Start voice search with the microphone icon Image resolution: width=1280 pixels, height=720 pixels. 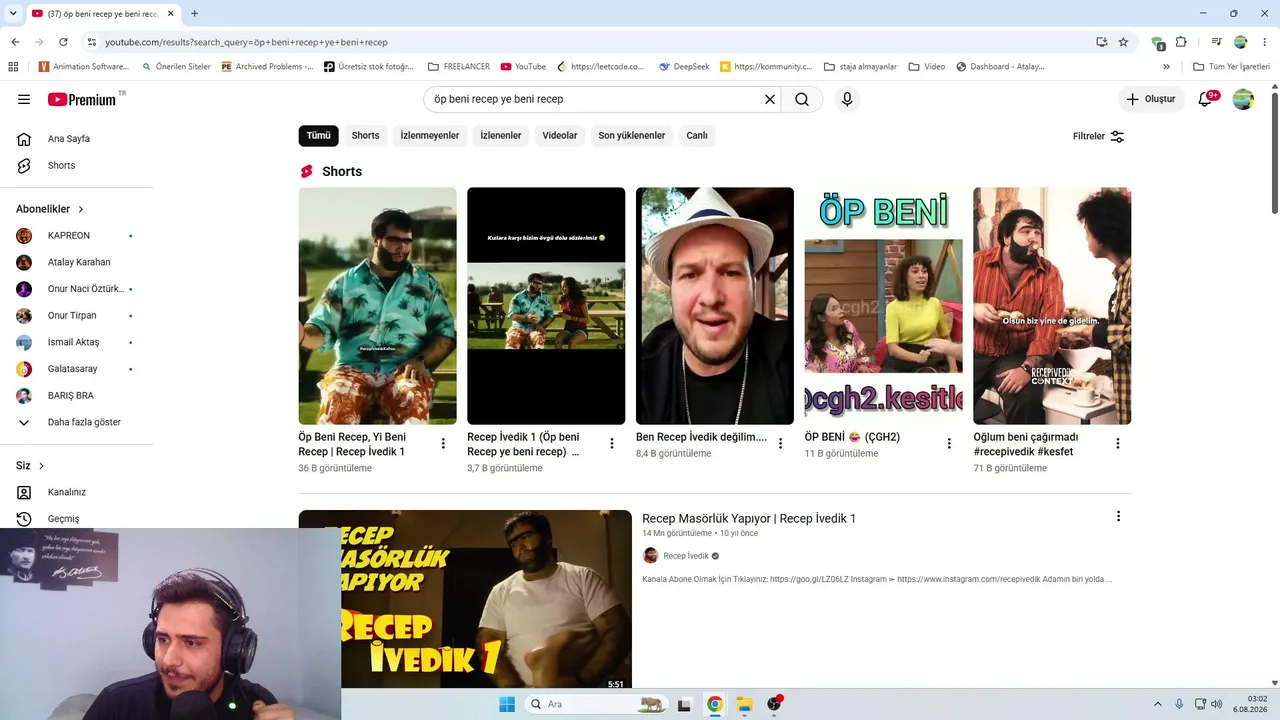pos(847,99)
